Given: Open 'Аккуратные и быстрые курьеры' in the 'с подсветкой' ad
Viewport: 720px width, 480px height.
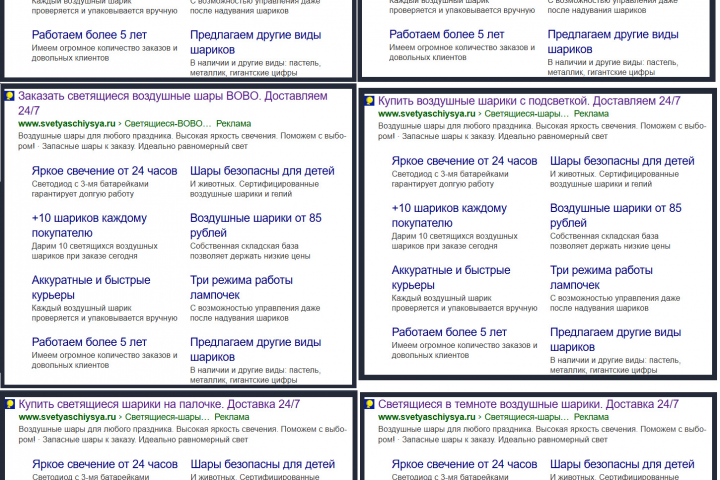Looking at the screenshot, I should (451, 277).
